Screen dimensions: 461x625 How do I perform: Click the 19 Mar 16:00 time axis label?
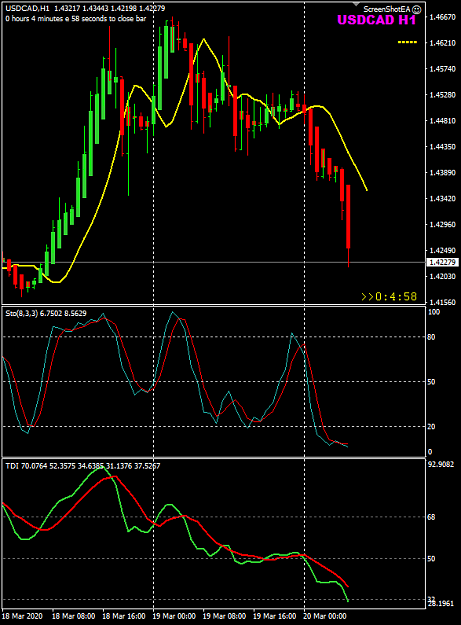[x=275, y=616]
